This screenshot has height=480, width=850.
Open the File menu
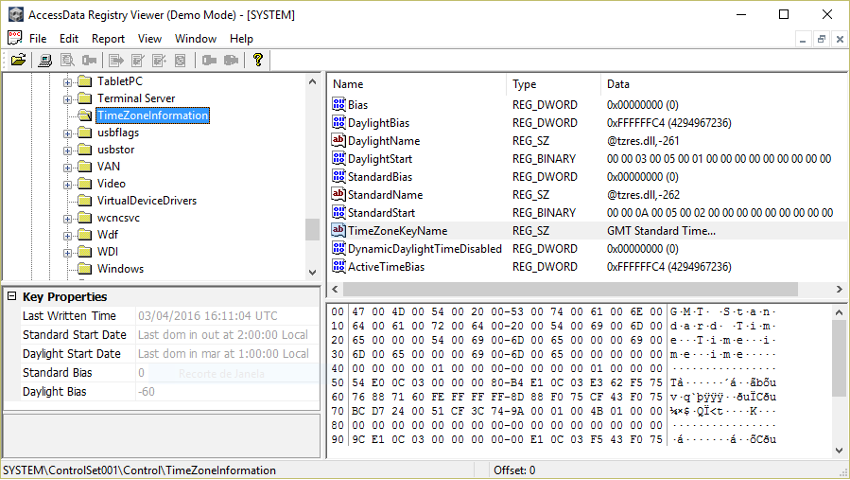[37, 39]
